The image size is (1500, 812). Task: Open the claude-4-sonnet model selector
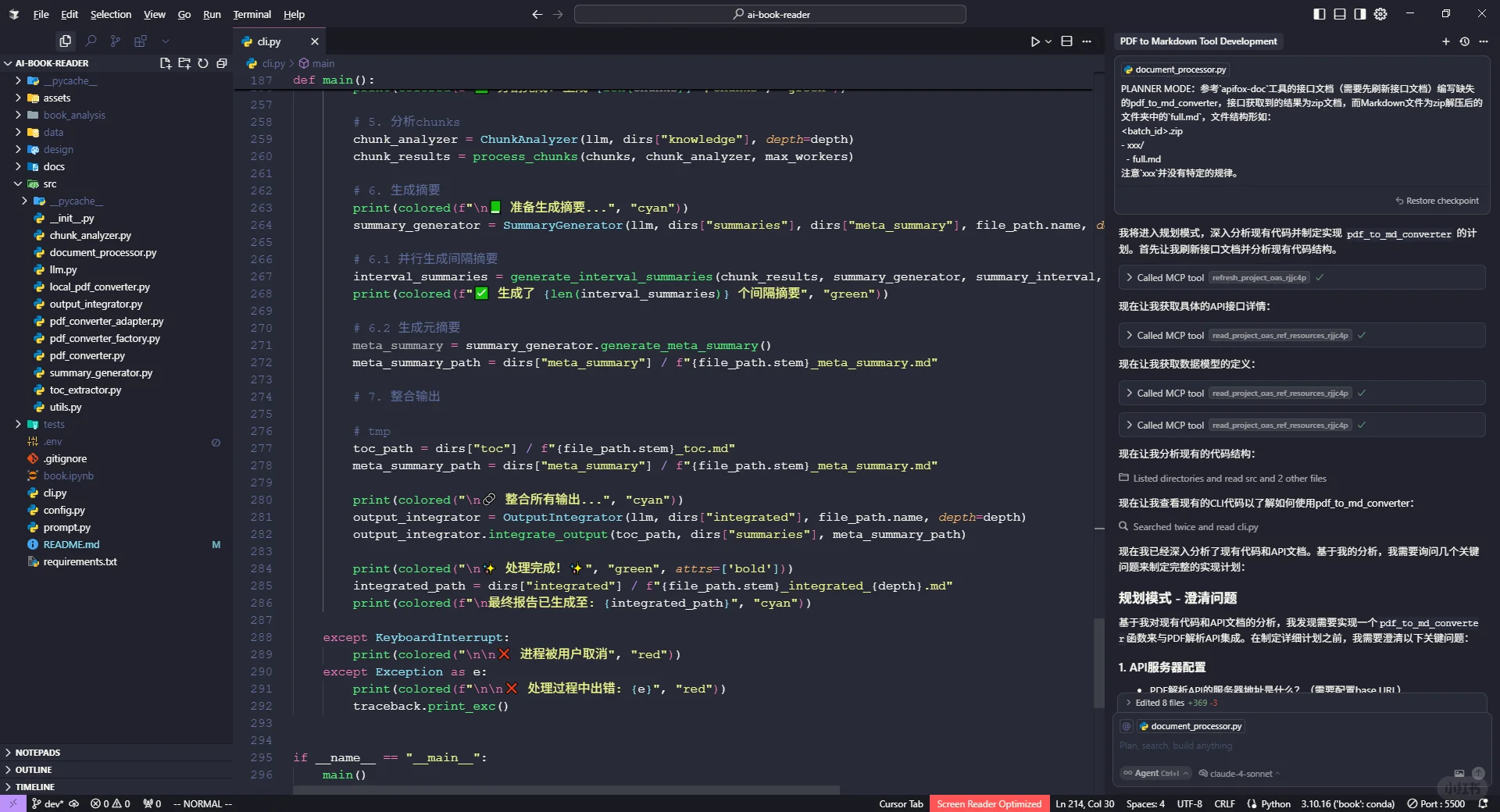tap(1240, 773)
